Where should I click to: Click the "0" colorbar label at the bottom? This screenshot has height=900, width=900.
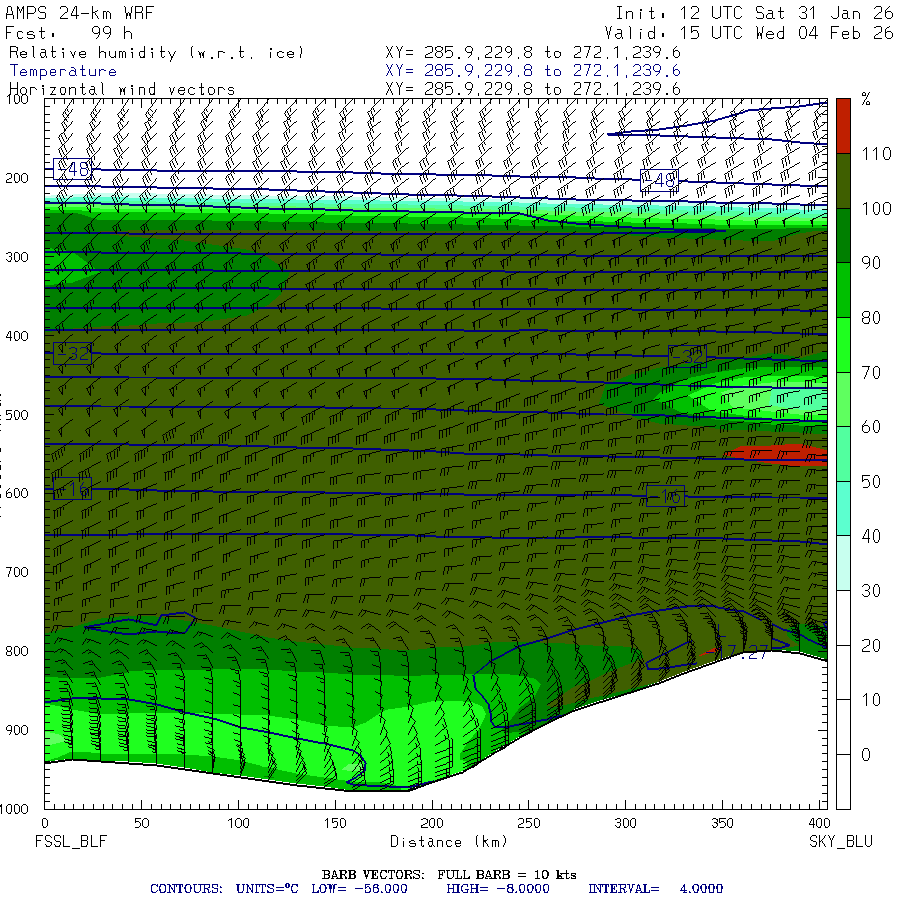click(x=866, y=755)
